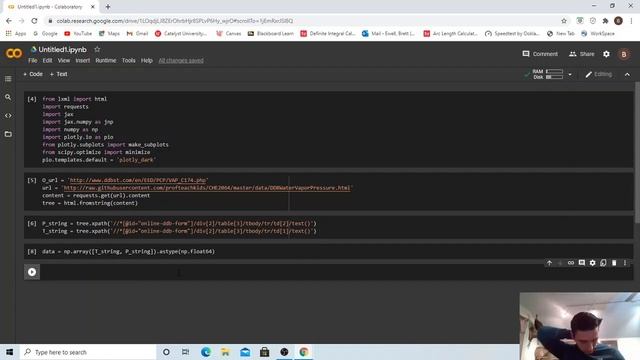Open more cell actions menu

tap(625, 263)
